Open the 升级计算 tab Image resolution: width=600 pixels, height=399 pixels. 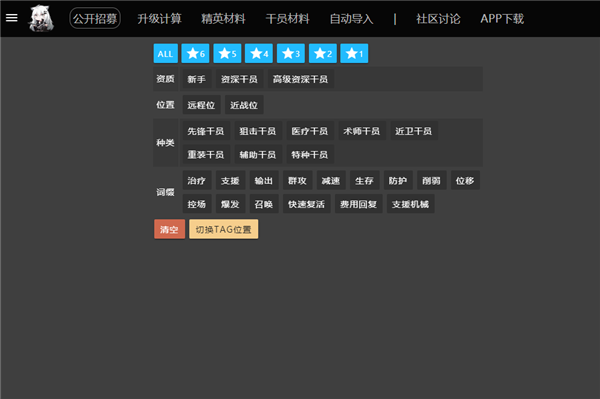coord(159,18)
